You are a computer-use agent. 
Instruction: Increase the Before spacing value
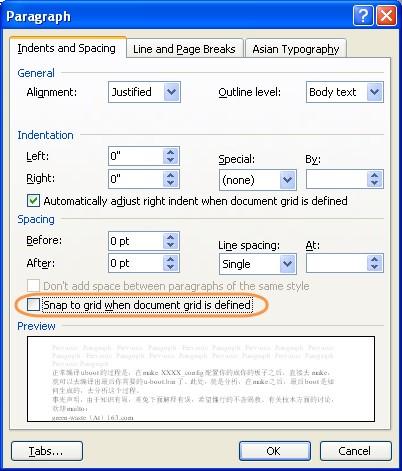171,237
